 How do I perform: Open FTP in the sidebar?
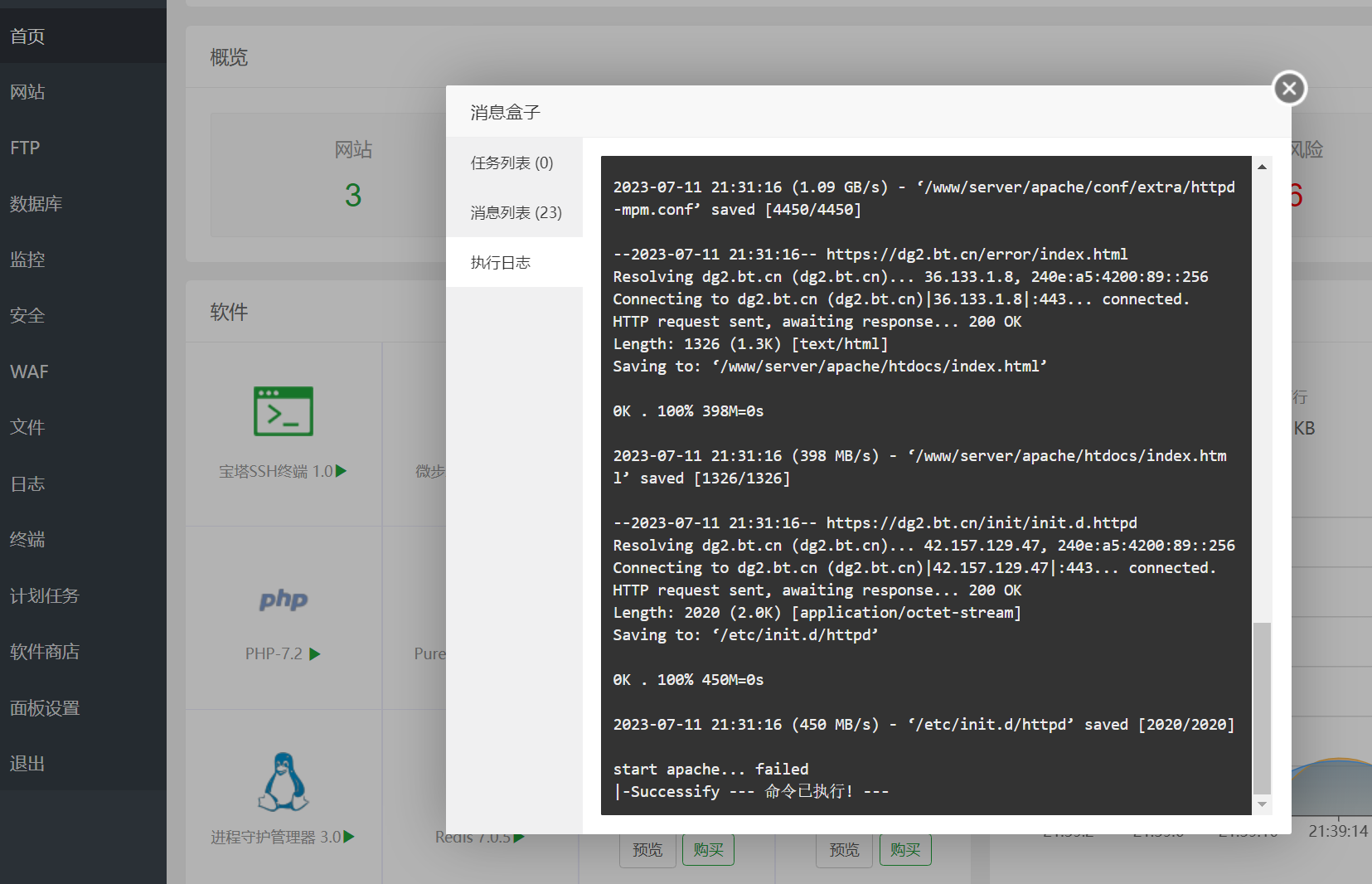click(x=83, y=148)
